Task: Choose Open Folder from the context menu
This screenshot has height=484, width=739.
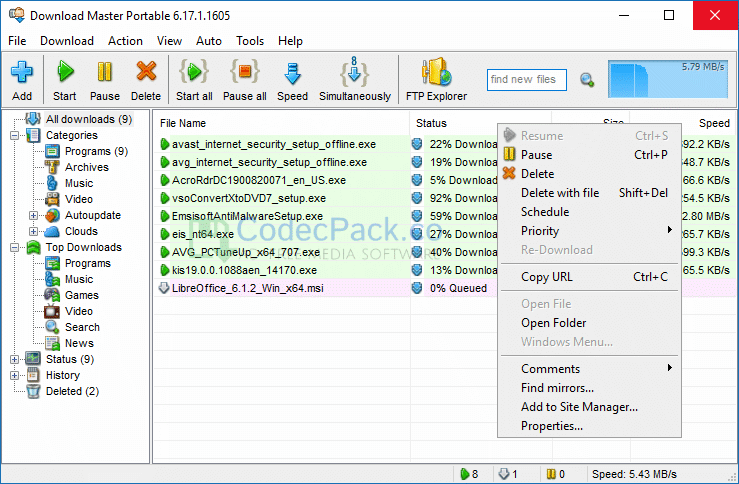Action: (589, 323)
